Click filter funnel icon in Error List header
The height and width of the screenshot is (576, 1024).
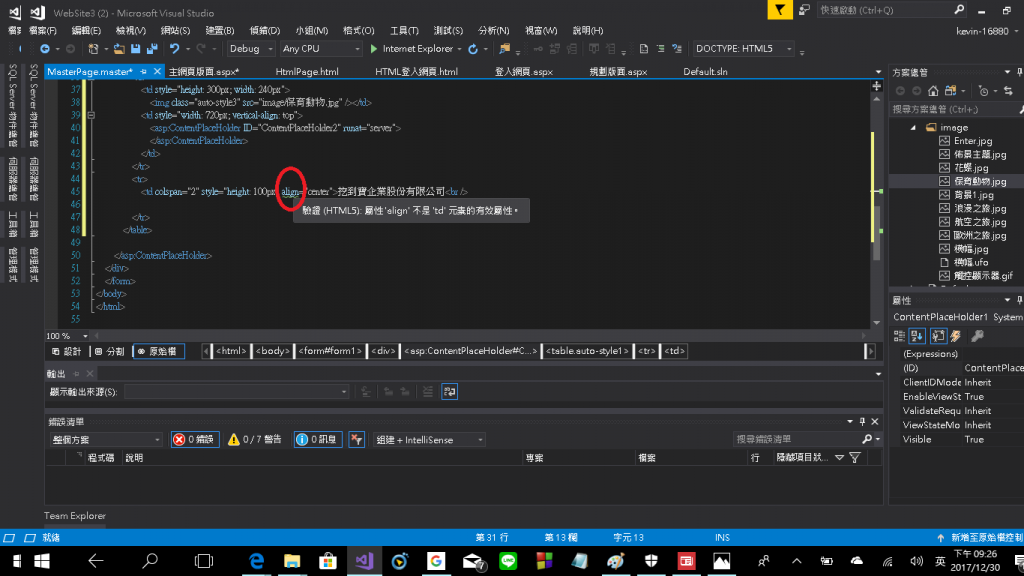pyautogui.click(x=855, y=458)
